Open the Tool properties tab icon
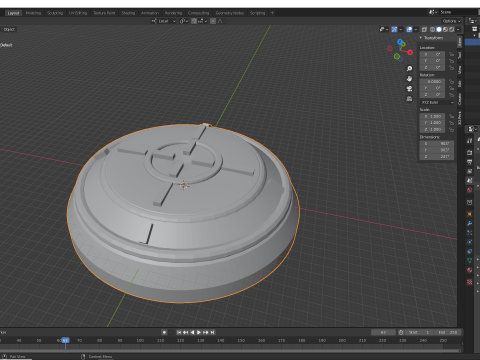Viewport: 480px width, 360px height. [469, 141]
